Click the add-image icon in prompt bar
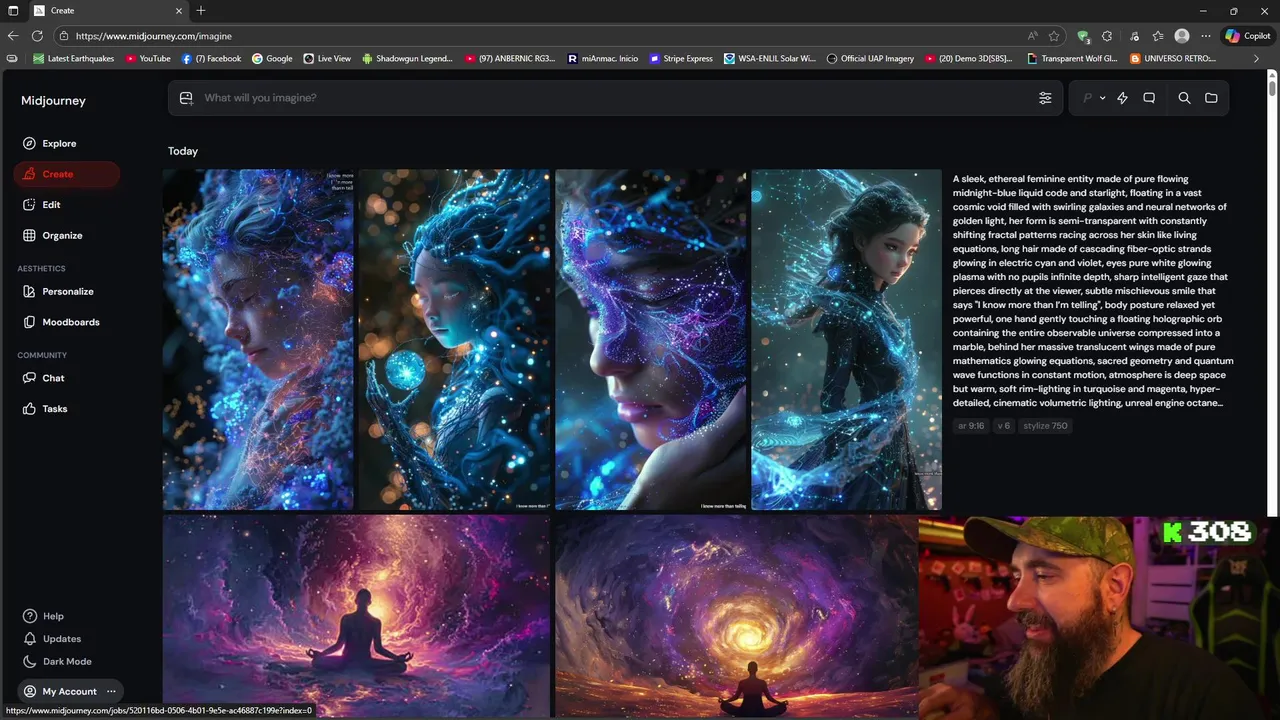The image size is (1280, 720). click(x=186, y=98)
